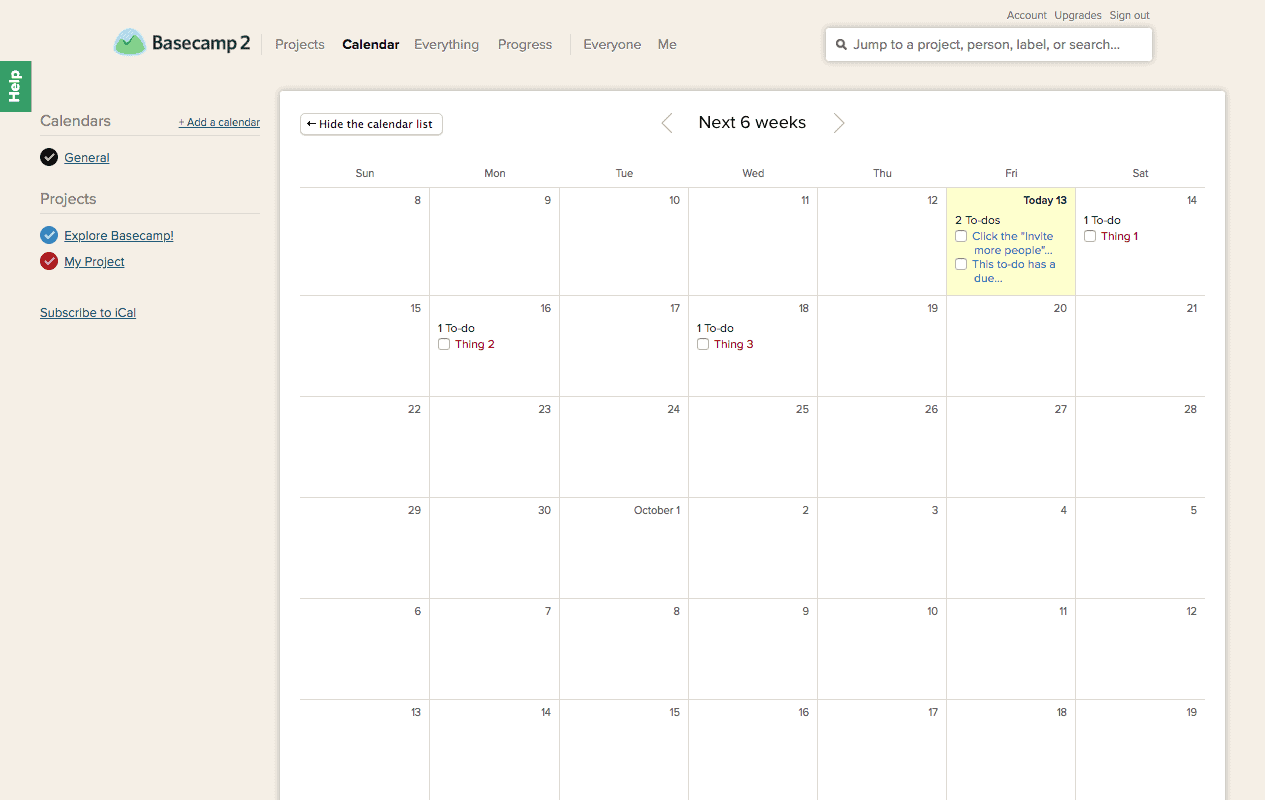Open 'Click the "Invite more people"' to-do
The image size is (1265, 800).
(x=1013, y=243)
